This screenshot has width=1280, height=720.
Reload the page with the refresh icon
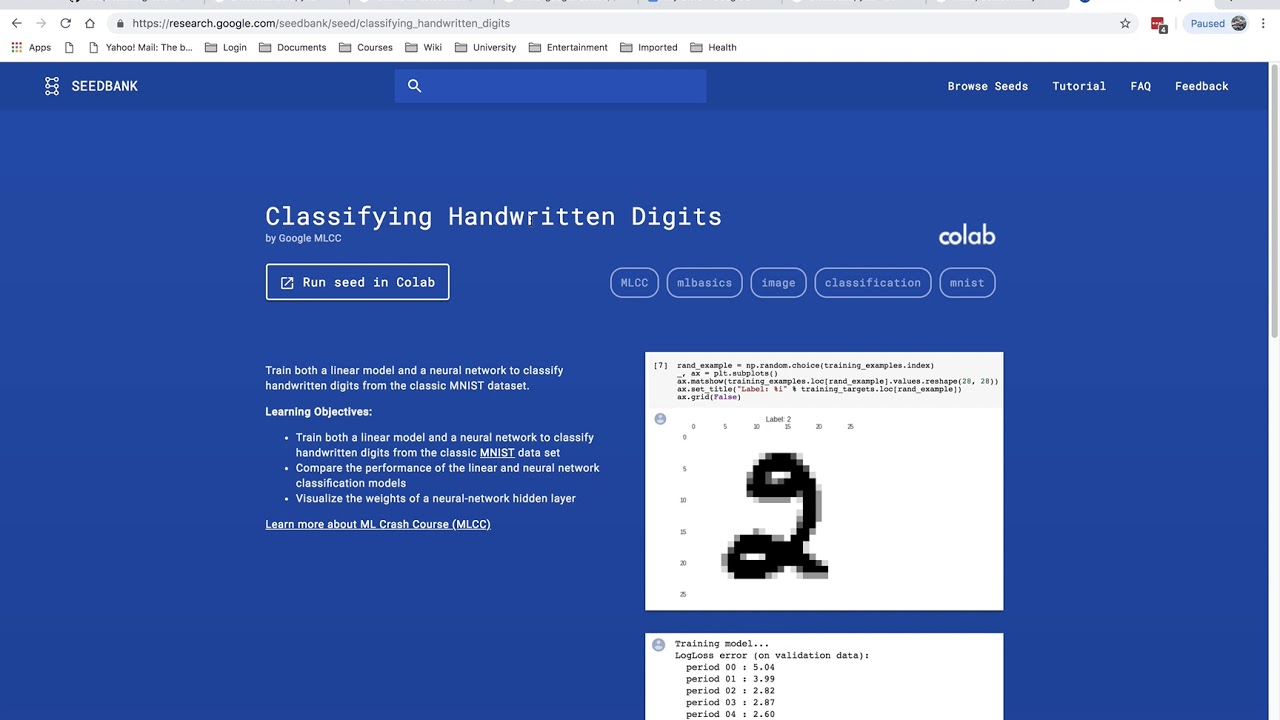coord(65,23)
